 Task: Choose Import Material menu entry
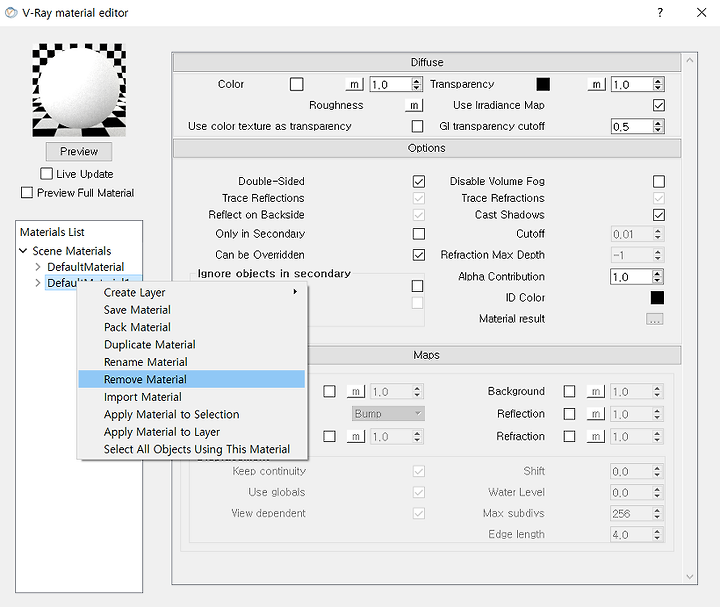142,397
